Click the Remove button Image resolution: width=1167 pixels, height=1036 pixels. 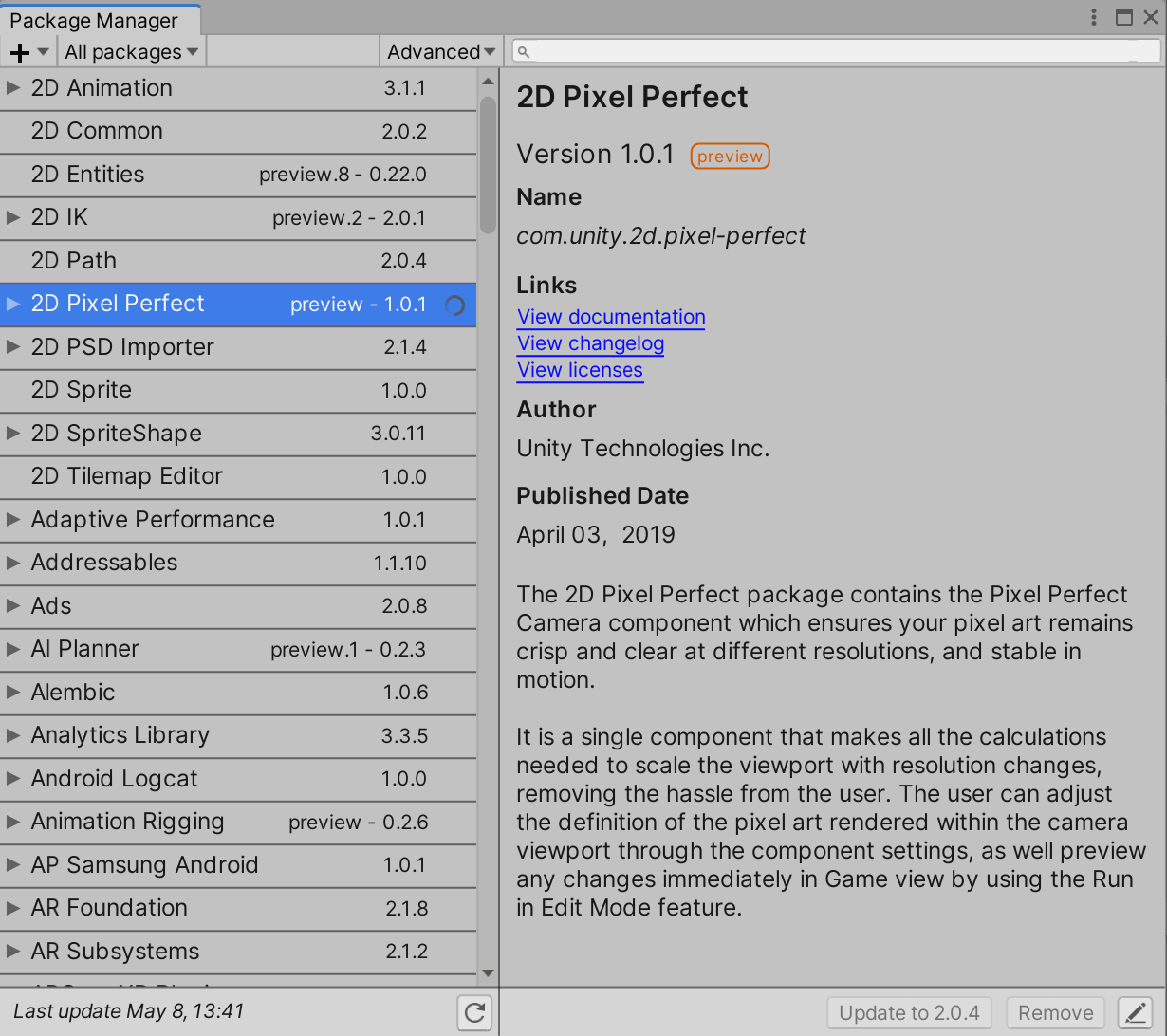[x=1055, y=1013]
